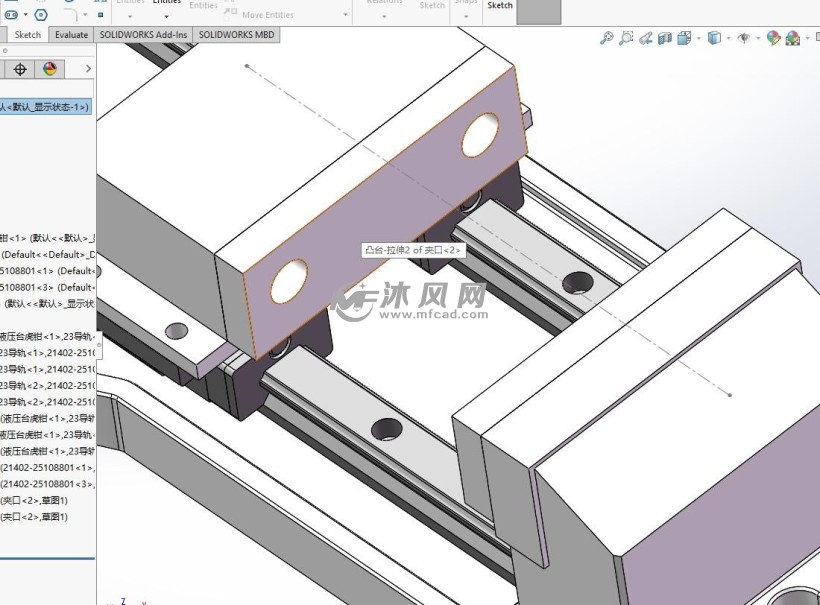Open the DisplayManager color ball tab

click(x=49, y=69)
